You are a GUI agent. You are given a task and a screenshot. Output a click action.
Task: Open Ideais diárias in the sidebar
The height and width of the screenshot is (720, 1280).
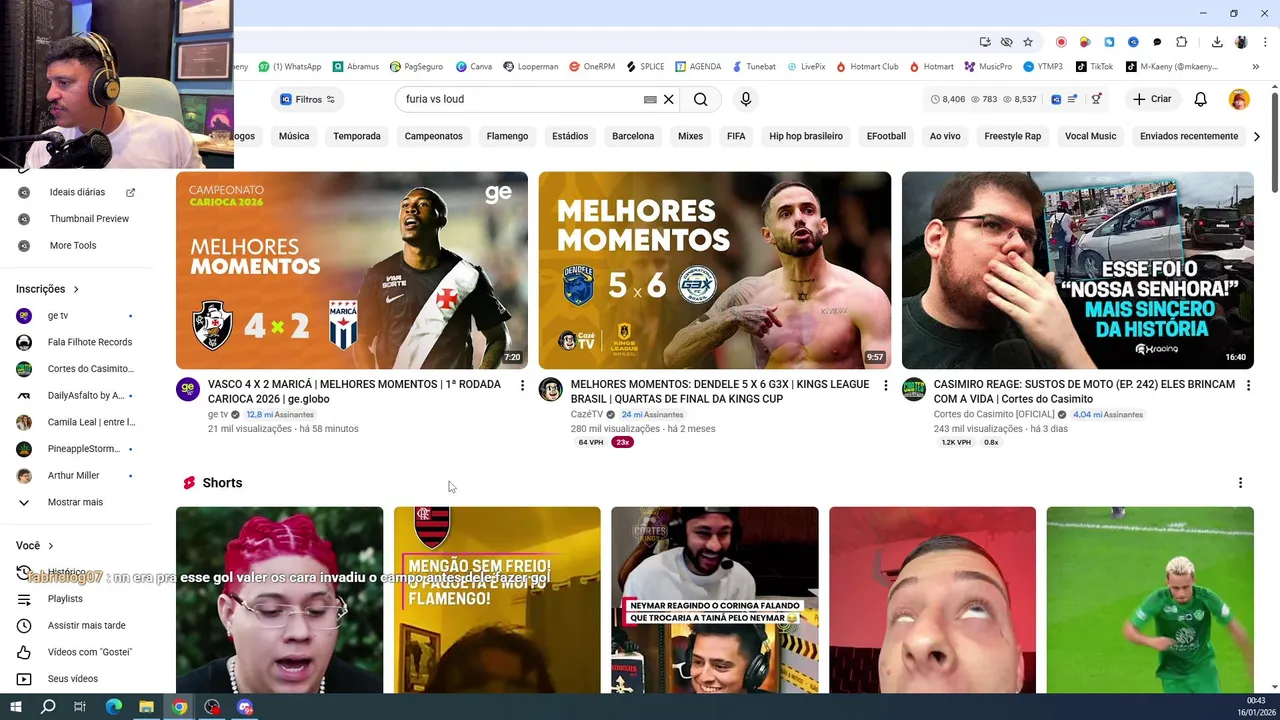point(75,192)
